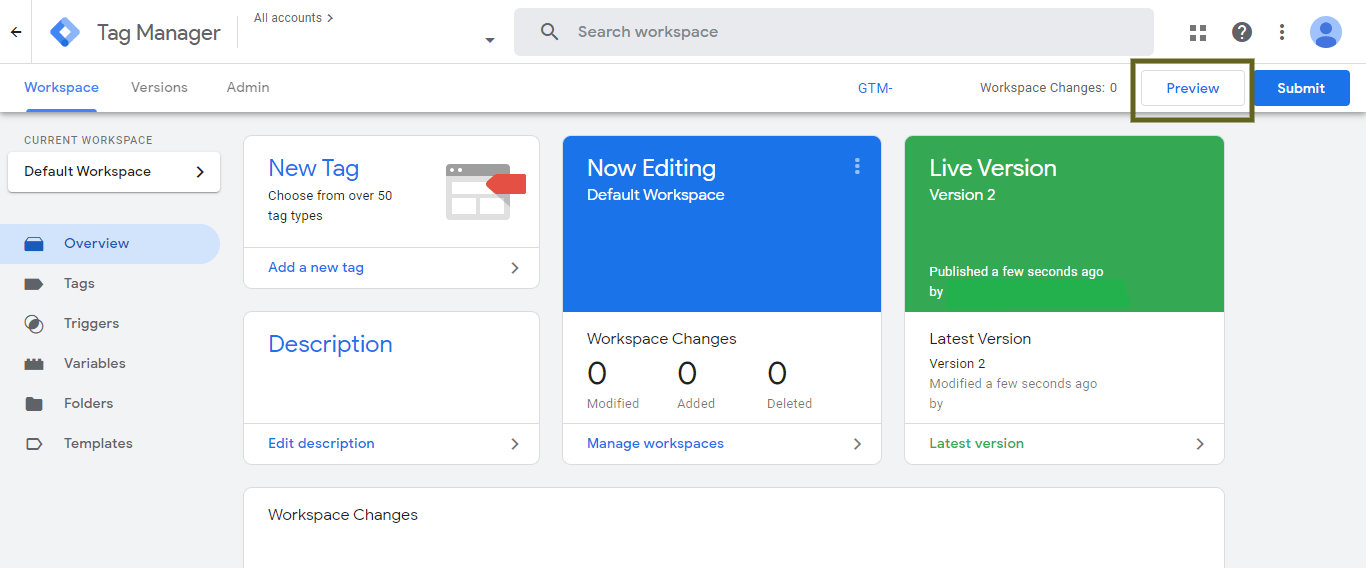Click the Preview button
The image size is (1366, 568).
[1193, 88]
